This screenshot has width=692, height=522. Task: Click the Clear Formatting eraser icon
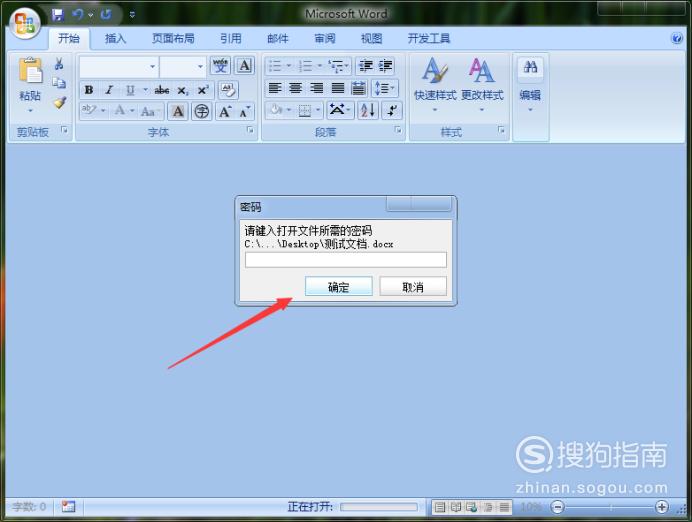click(228, 90)
